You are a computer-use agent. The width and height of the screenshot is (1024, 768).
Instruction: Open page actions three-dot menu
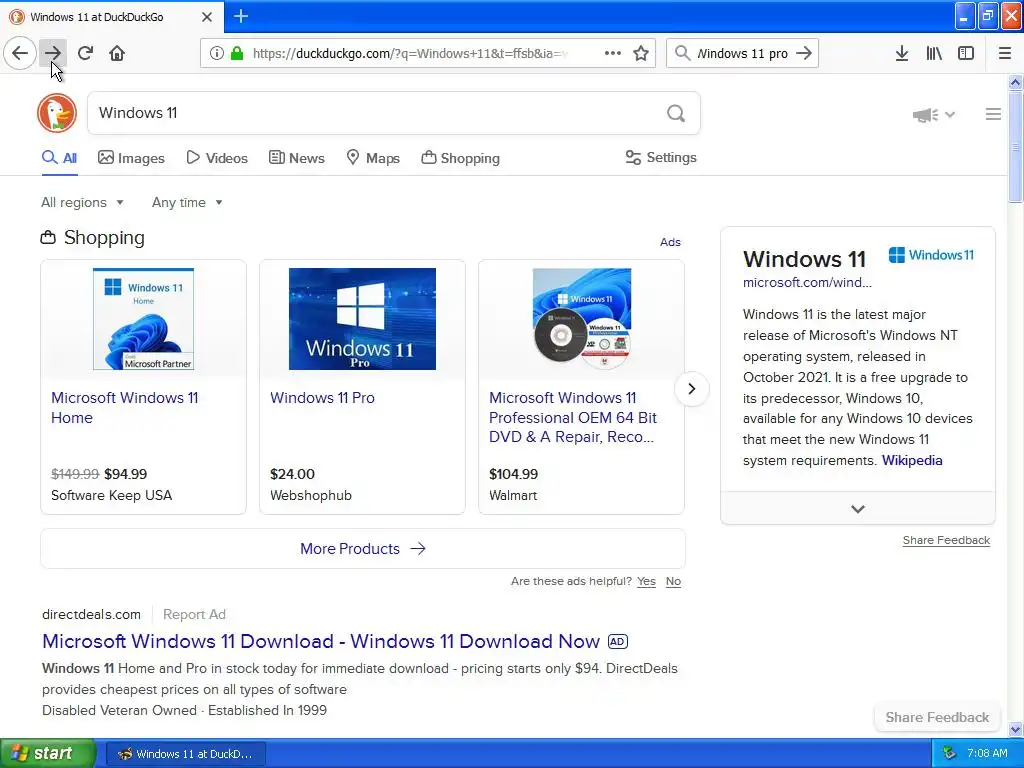coord(613,53)
